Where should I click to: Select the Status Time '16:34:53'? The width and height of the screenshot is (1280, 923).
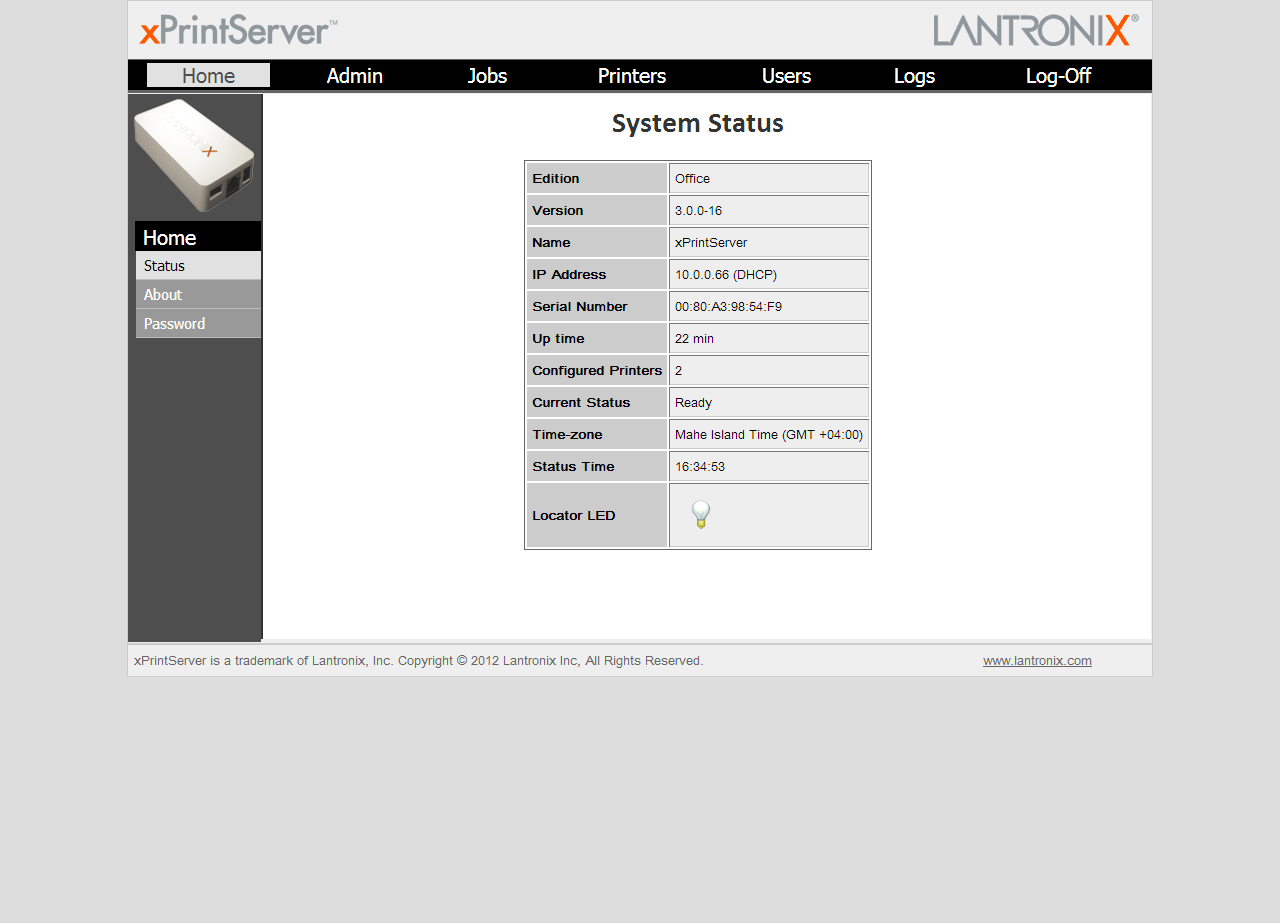point(700,467)
